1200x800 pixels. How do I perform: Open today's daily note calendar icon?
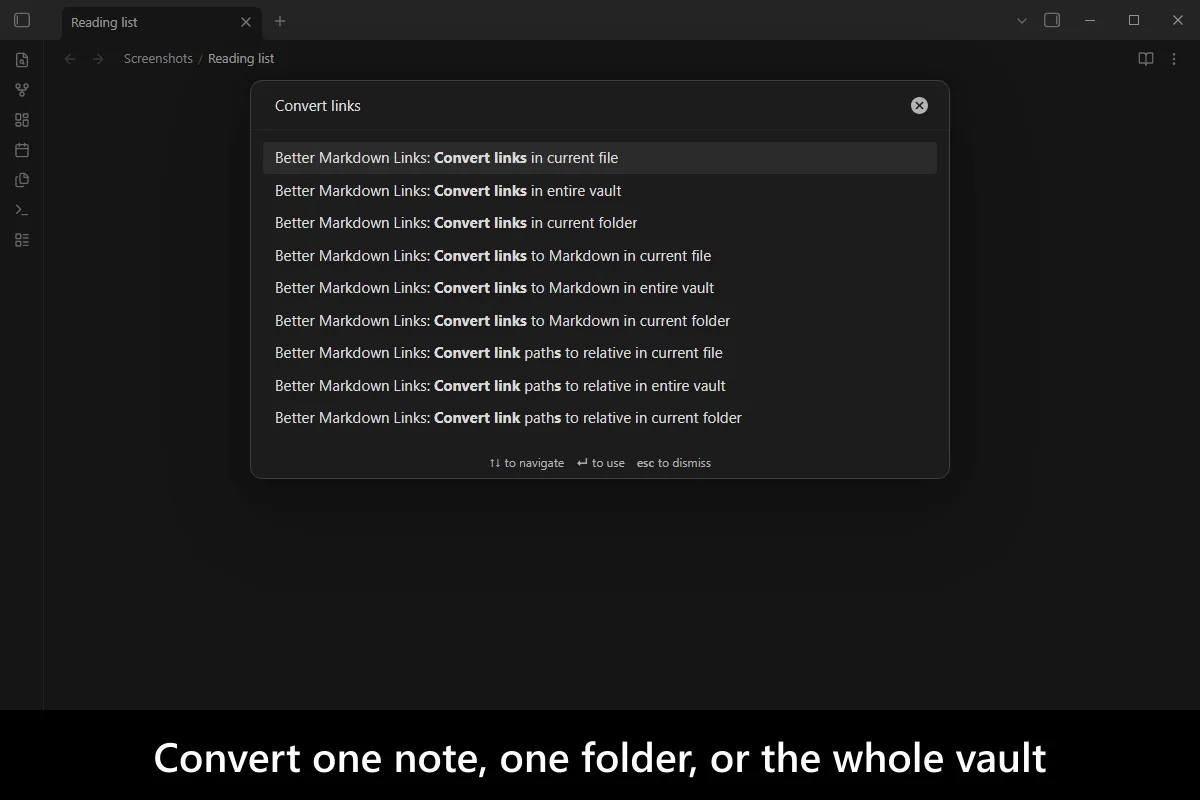pos(22,150)
